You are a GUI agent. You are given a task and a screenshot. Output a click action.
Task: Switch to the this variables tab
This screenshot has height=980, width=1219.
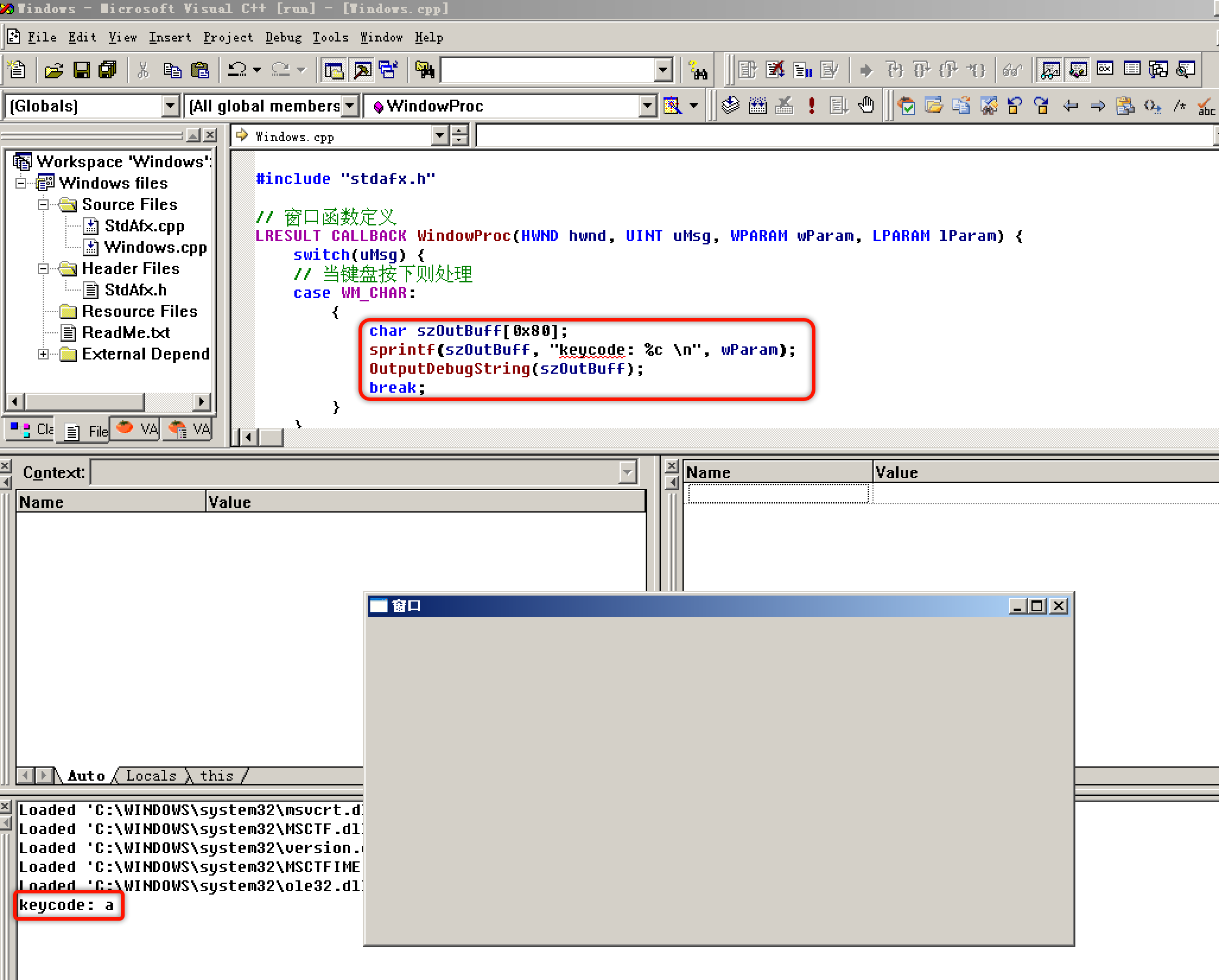coord(217,775)
